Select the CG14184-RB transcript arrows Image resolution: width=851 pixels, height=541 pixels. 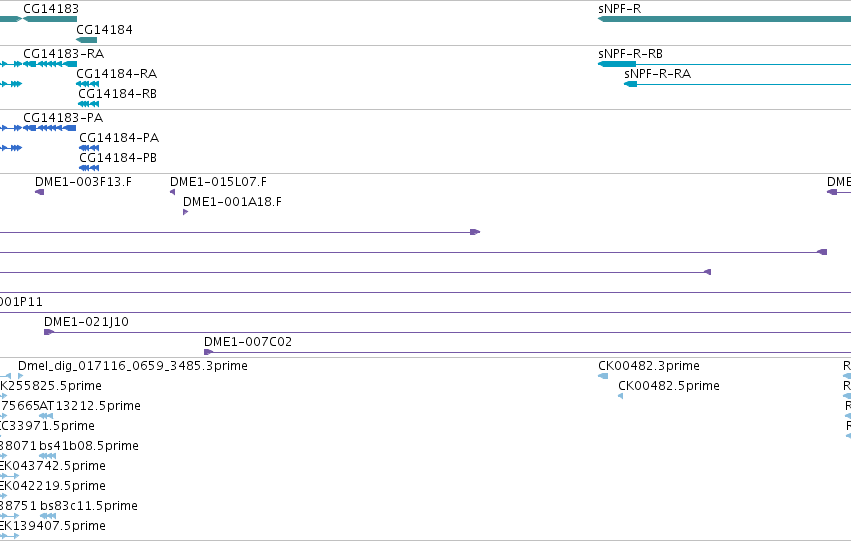(x=89, y=104)
